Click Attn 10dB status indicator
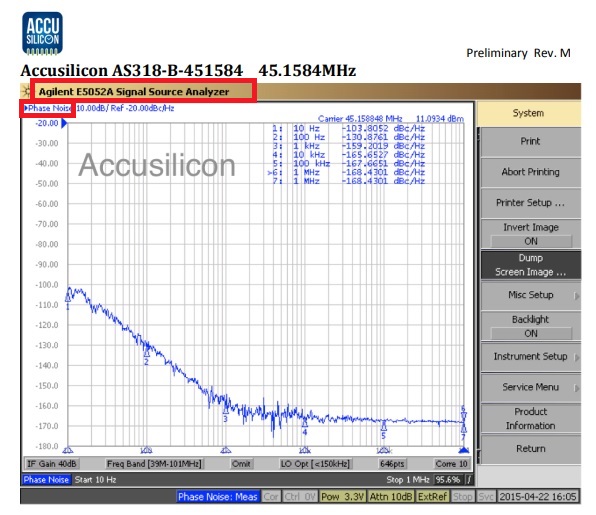The width and height of the screenshot is (596, 515). click(x=391, y=497)
